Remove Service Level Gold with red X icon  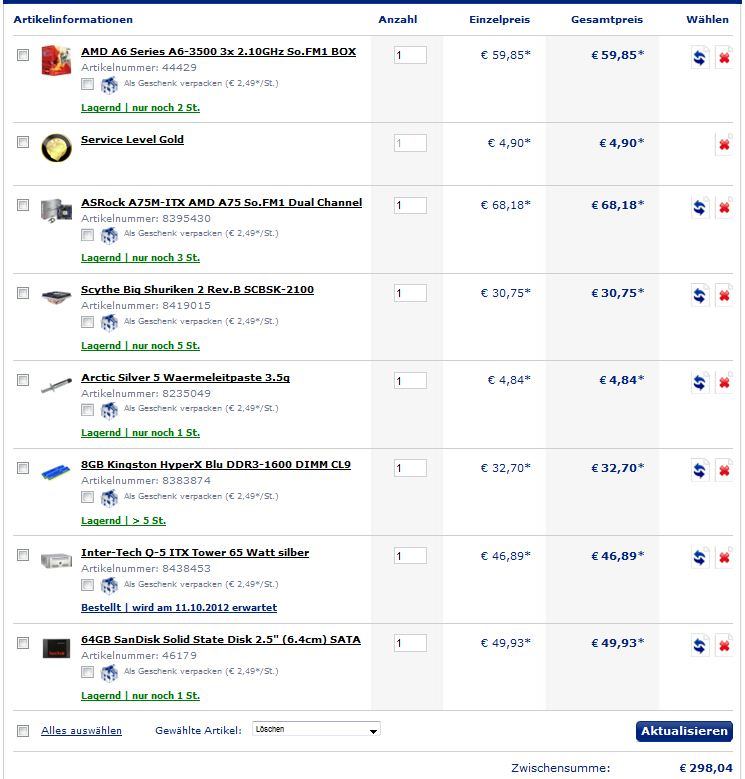724,145
